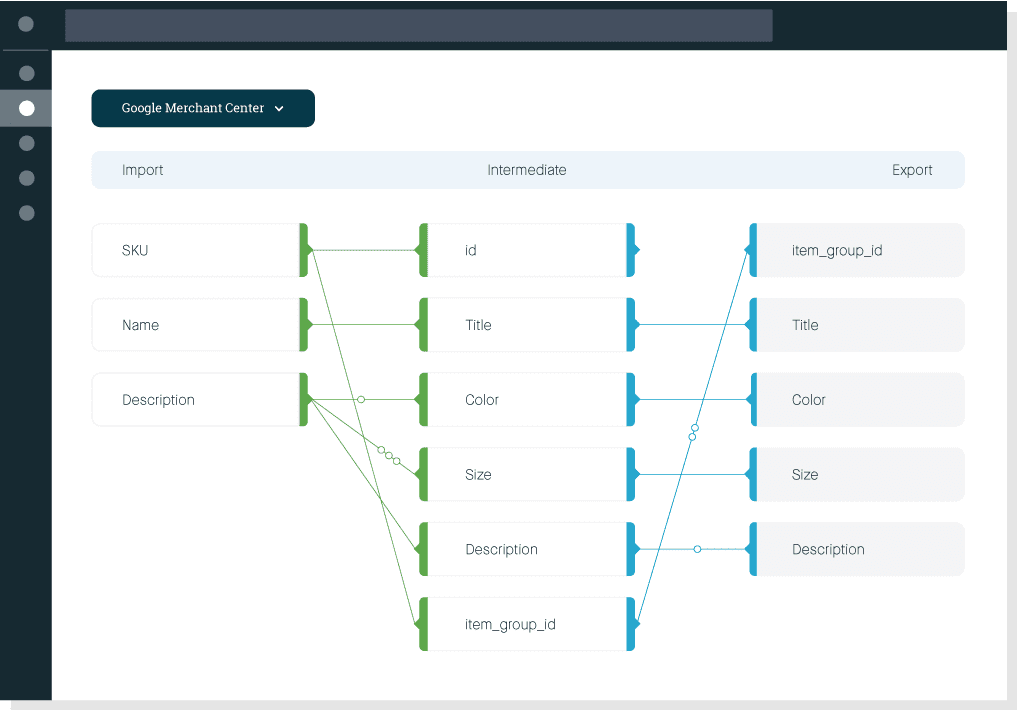Click the green output connector on Description import field
The image size is (1017, 710).
(302, 399)
